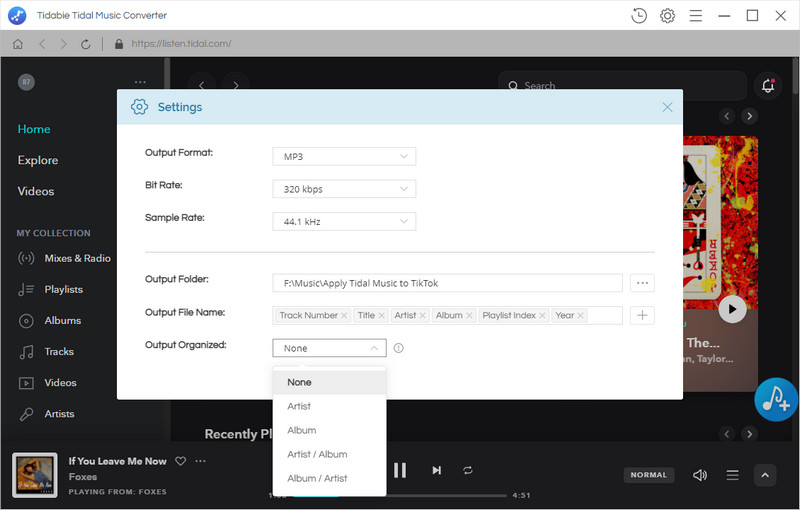The image size is (800, 510).
Task: Open sidebar three-dots options menu
Action: [140, 82]
